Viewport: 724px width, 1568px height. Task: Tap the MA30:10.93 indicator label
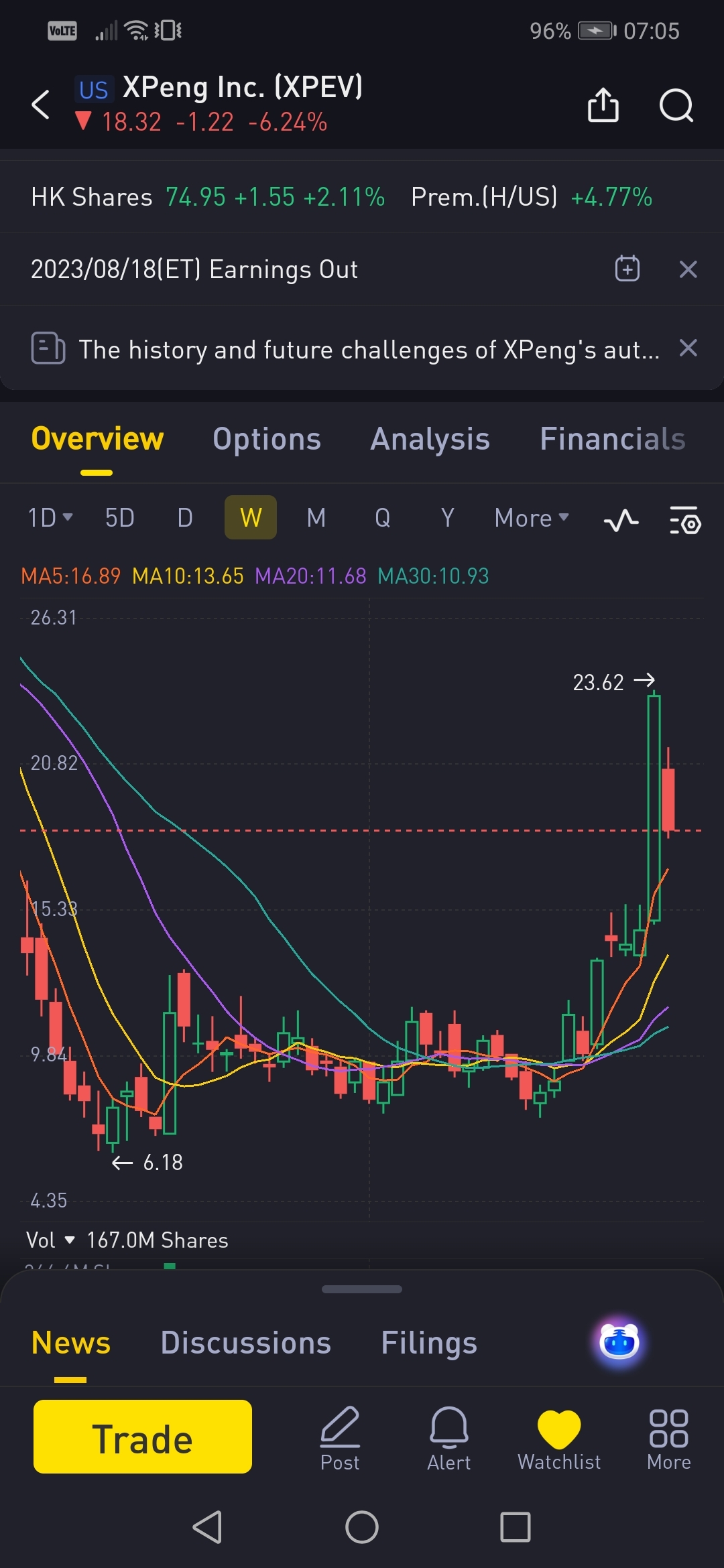click(433, 576)
